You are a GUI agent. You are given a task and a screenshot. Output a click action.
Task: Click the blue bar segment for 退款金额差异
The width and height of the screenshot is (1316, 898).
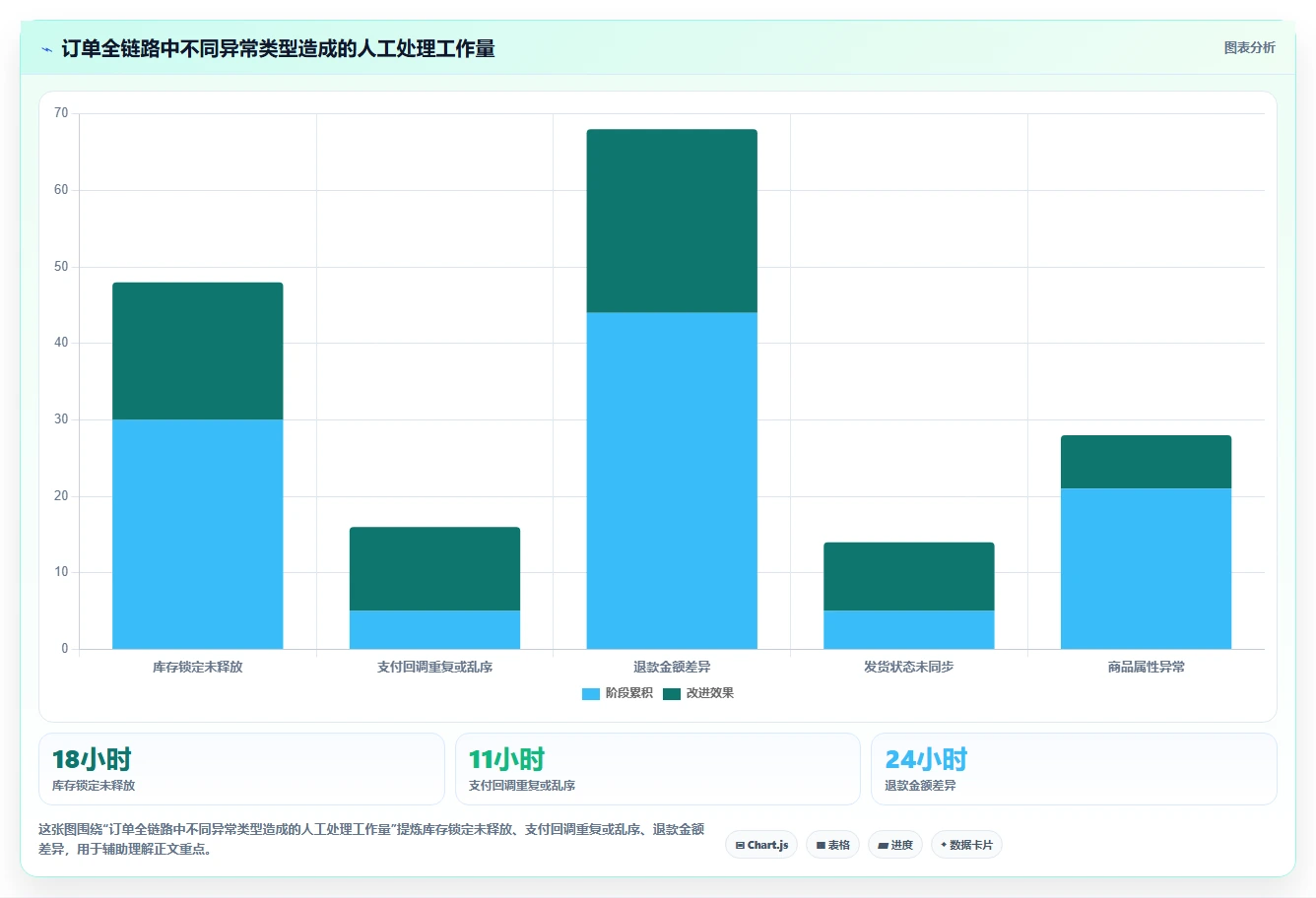(x=672, y=481)
